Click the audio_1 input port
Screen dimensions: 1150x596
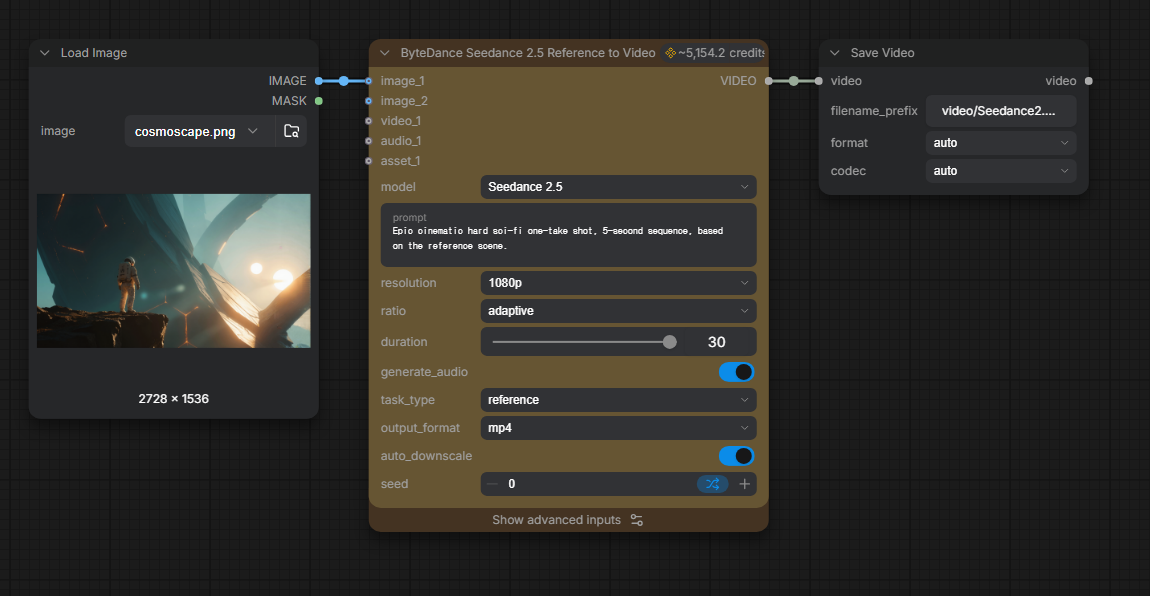coord(368,141)
